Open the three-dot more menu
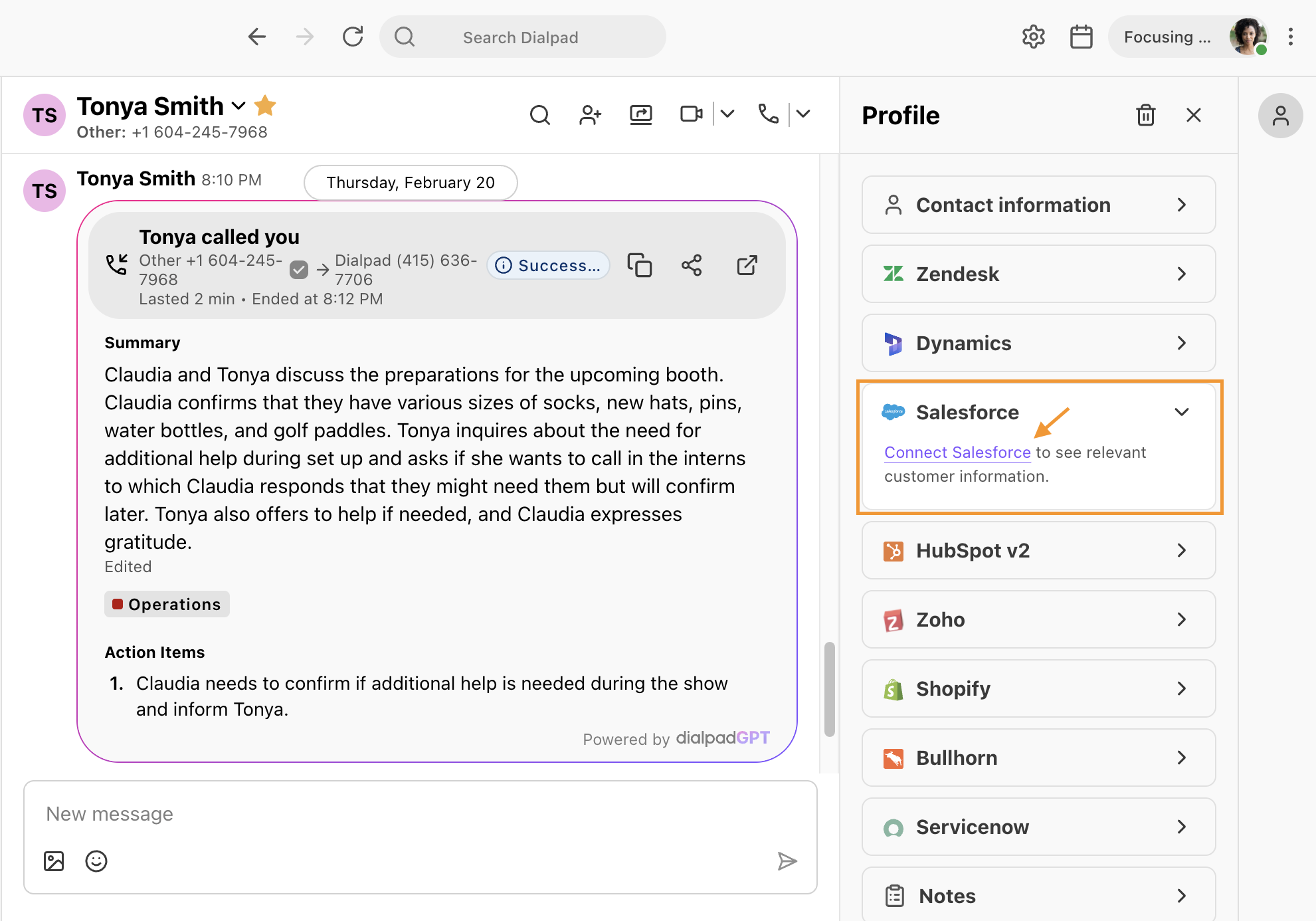This screenshot has height=921, width=1316. [1290, 37]
